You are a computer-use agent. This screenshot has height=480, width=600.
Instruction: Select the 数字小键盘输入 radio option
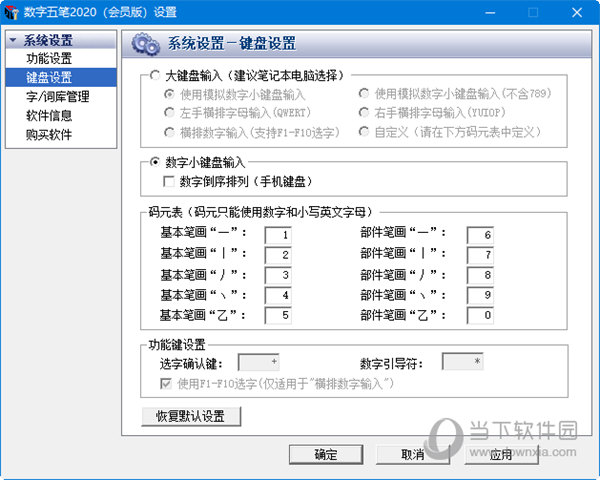(154, 162)
